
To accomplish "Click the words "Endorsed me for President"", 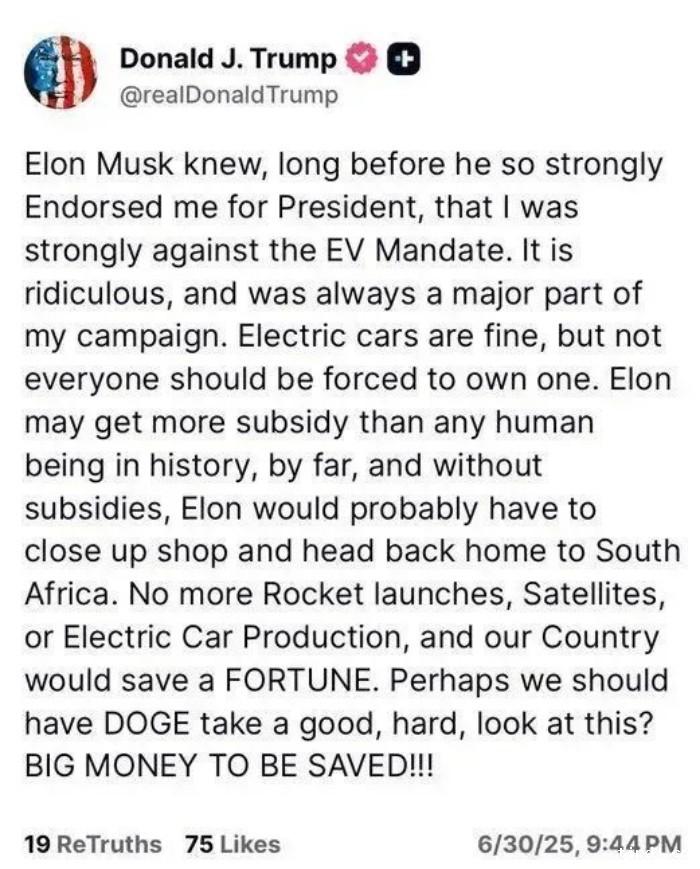I will (x=209, y=208).
